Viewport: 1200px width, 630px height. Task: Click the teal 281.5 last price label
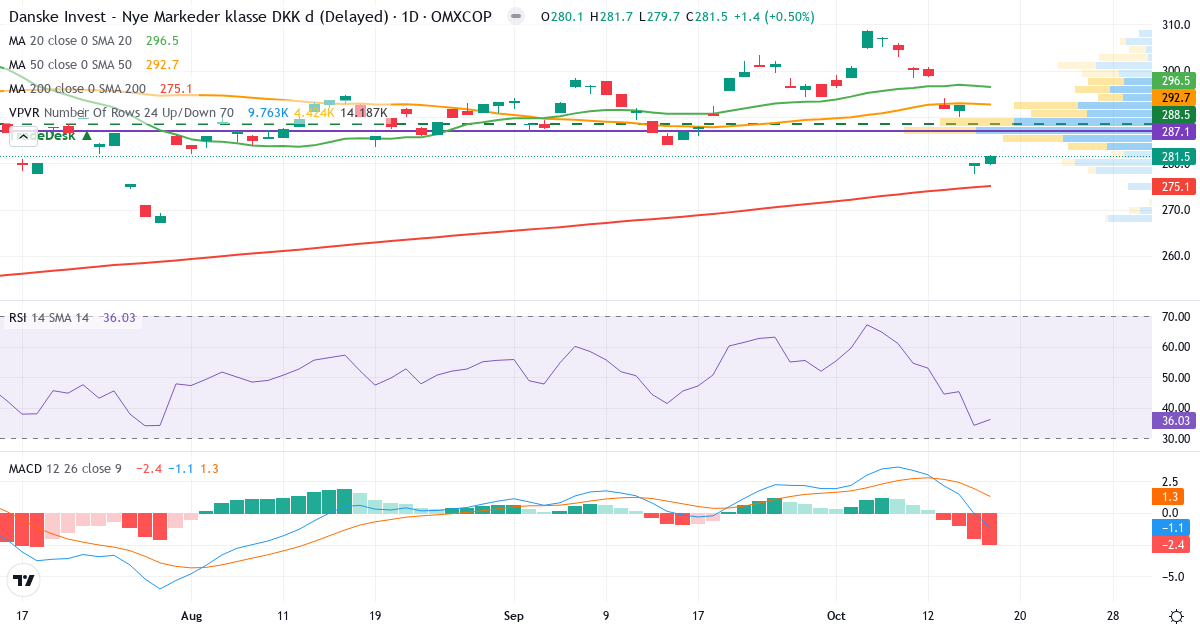pyautogui.click(x=1175, y=156)
